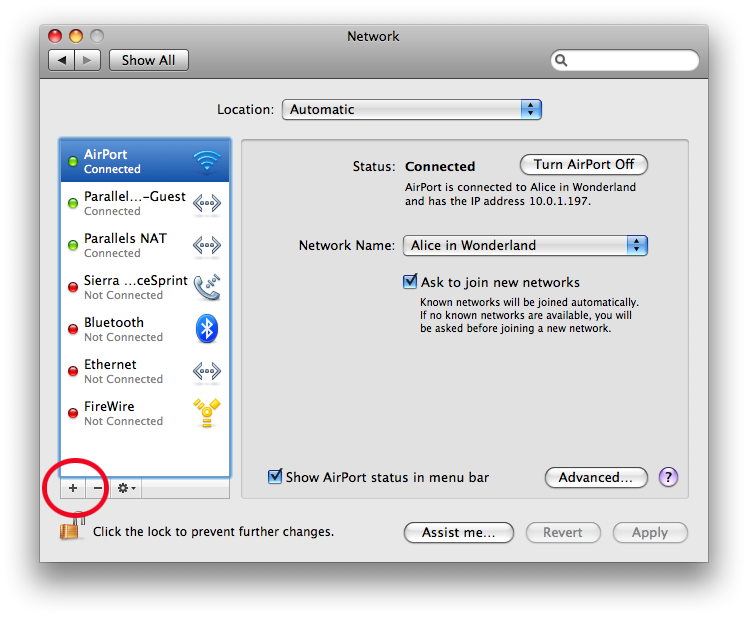The height and width of the screenshot is (617, 748).
Task: Click the Network window title
Action: coord(373,36)
